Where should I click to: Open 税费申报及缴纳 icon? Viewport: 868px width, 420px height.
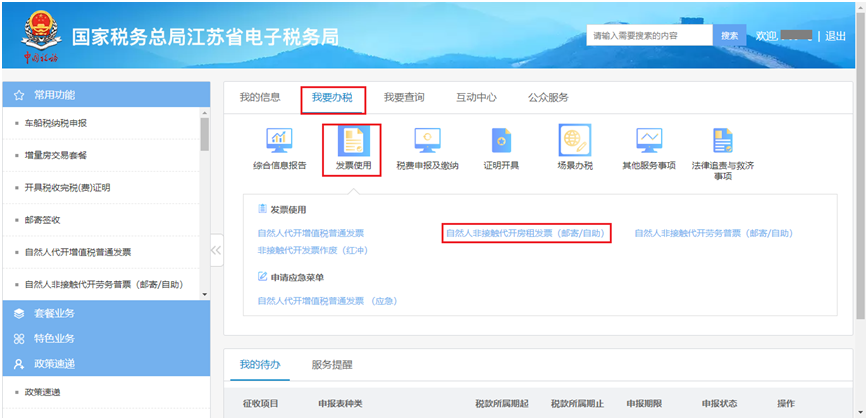pyautogui.click(x=427, y=141)
